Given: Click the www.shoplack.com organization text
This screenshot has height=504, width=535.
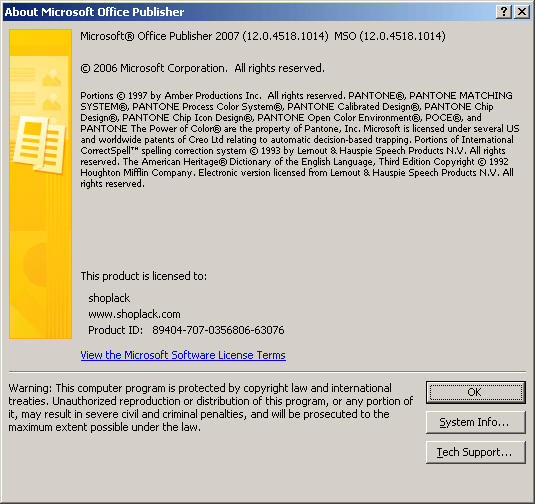Looking at the screenshot, I should (x=134, y=314).
